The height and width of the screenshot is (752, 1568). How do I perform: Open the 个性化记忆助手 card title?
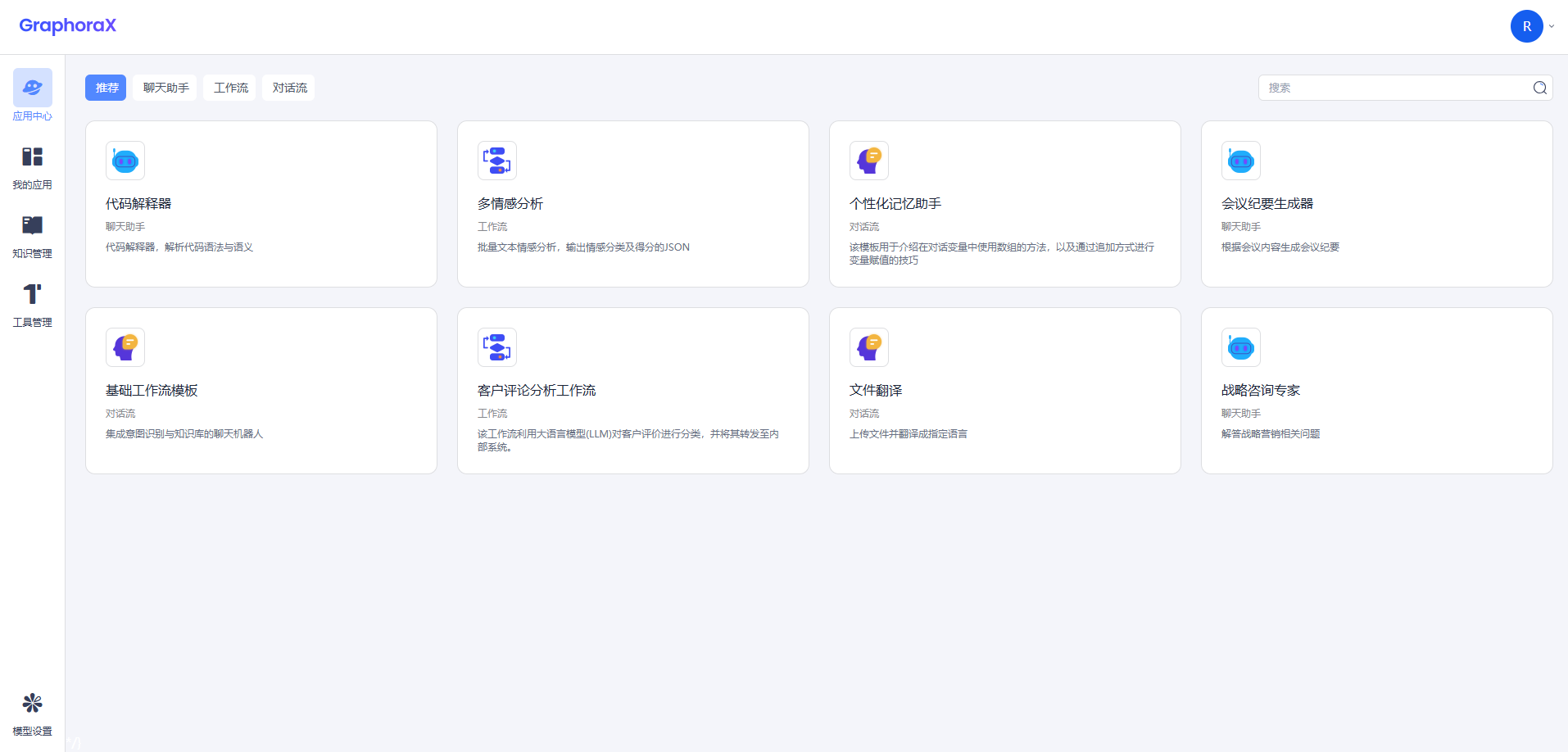click(x=895, y=204)
